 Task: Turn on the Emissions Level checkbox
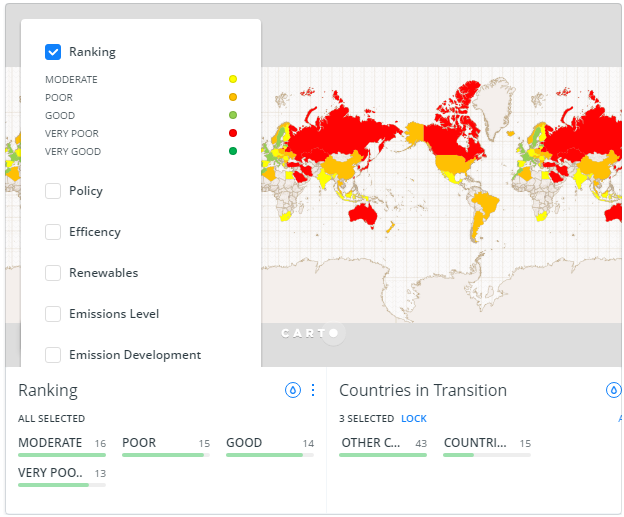coord(53,314)
